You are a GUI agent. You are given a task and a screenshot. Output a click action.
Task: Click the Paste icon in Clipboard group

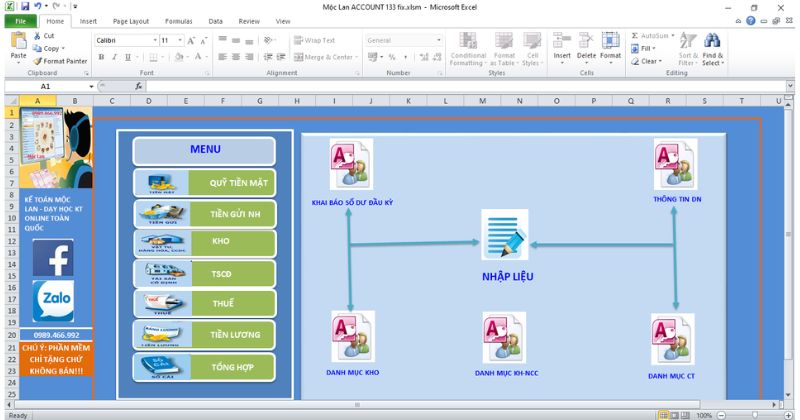point(18,41)
